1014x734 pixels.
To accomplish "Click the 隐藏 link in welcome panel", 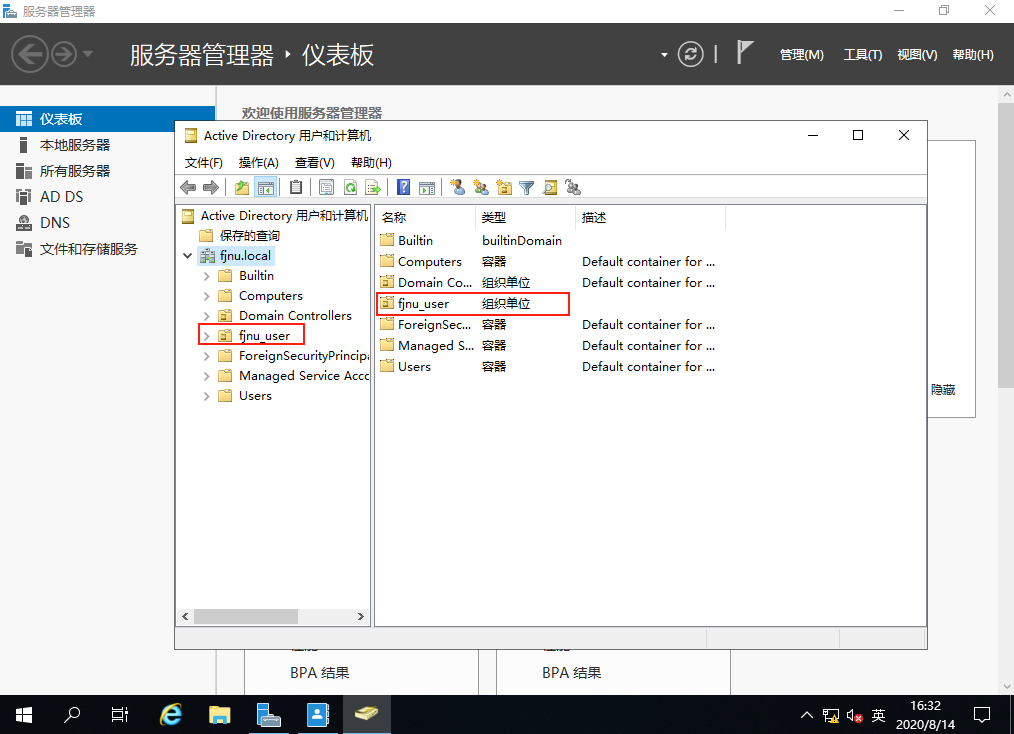I will (x=943, y=390).
